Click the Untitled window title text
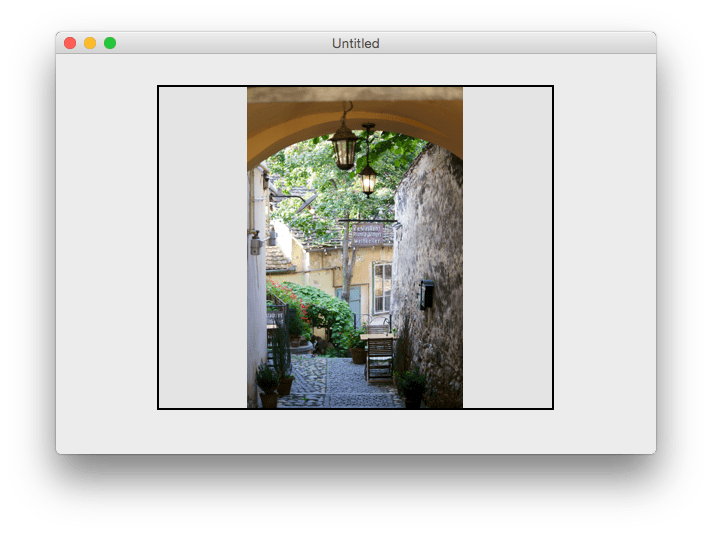The height and width of the screenshot is (534, 712). pyautogui.click(x=356, y=44)
